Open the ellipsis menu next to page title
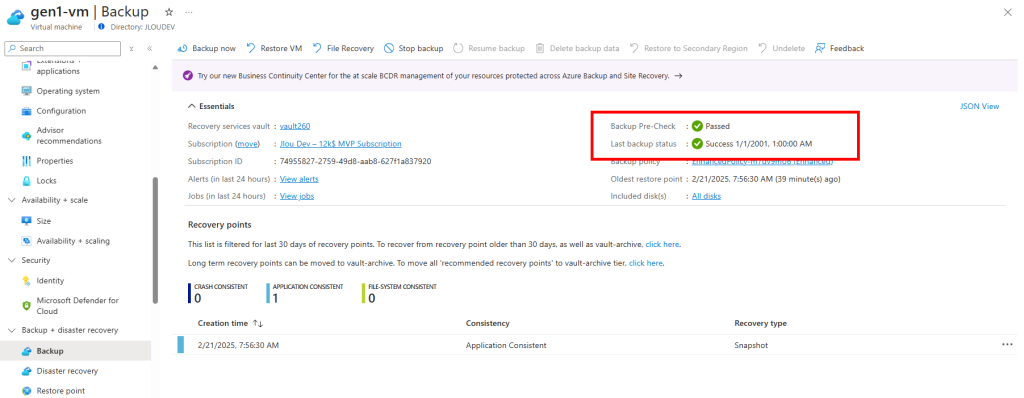The width and height of the screenshot is (1024, 398). click(189, 12)
